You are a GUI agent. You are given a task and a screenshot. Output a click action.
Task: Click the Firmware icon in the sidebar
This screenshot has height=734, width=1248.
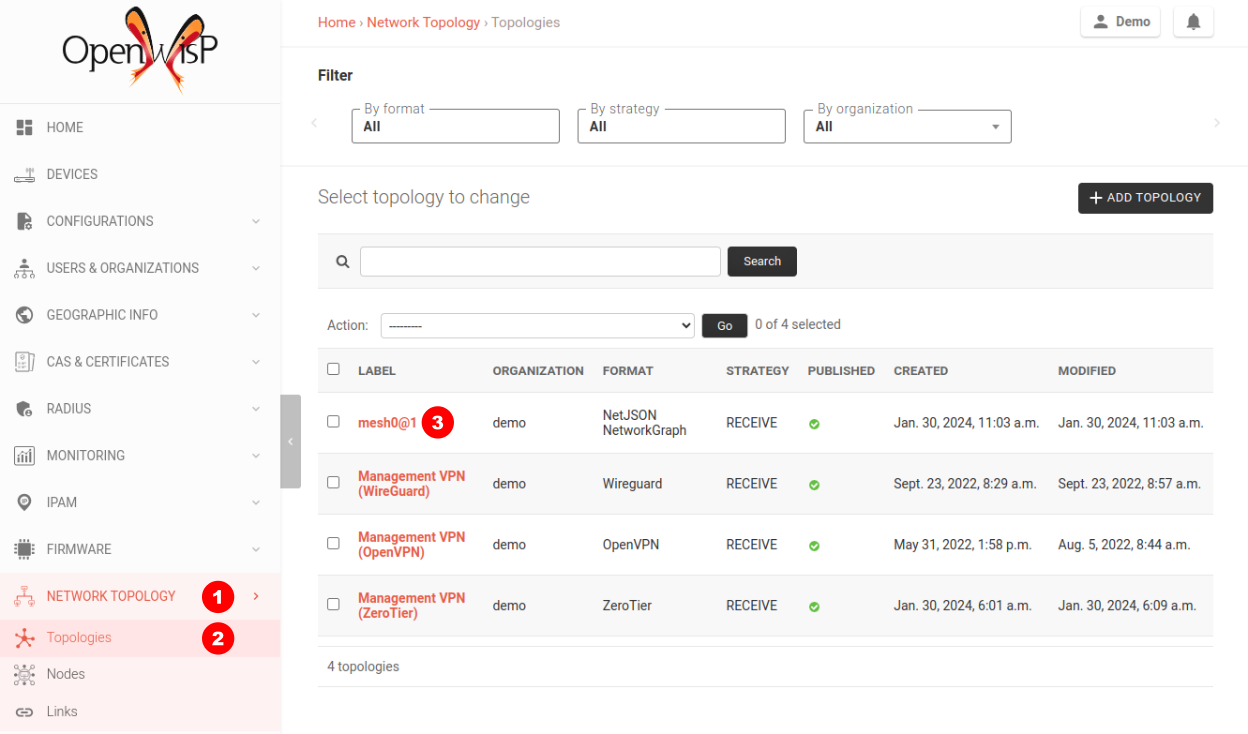(x=24, y=548)
